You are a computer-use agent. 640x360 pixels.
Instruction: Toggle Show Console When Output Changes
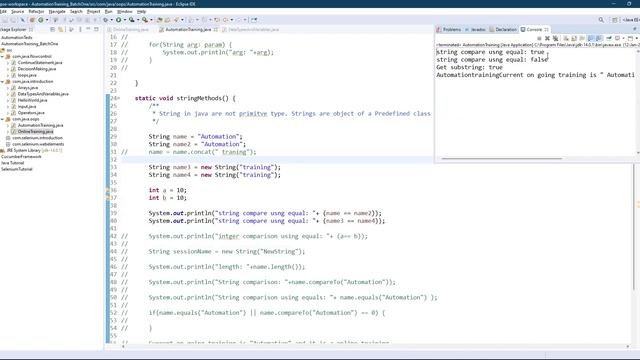pyautogui.click(x=590, y=38)
